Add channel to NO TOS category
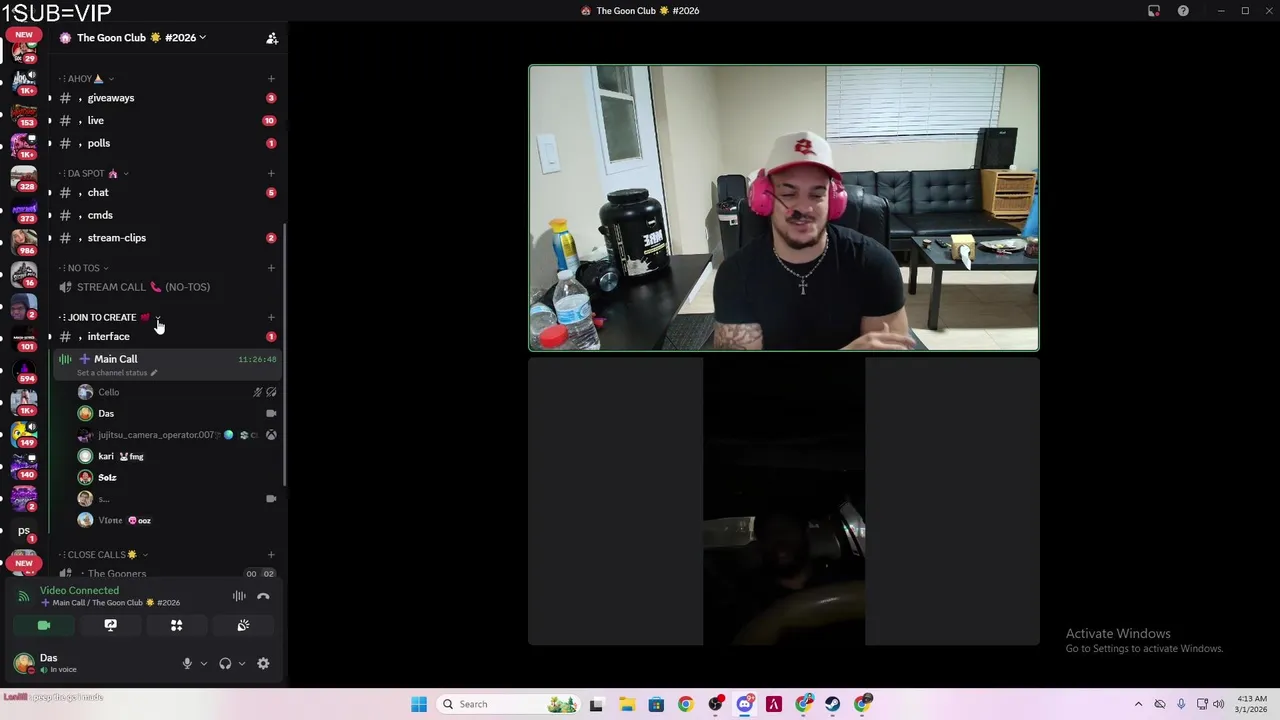The height and width of the screenshot is (720, 1280). (271, 268)
